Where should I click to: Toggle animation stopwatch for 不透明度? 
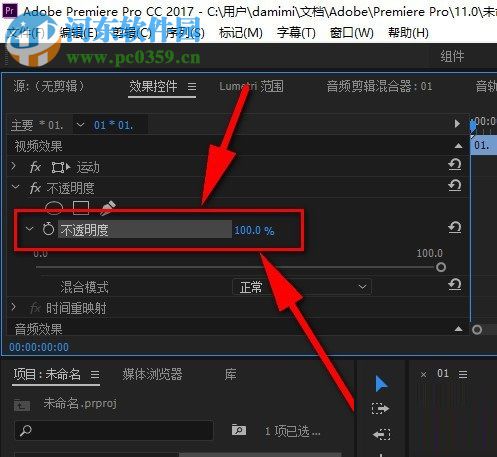click(x=48, y=229)
